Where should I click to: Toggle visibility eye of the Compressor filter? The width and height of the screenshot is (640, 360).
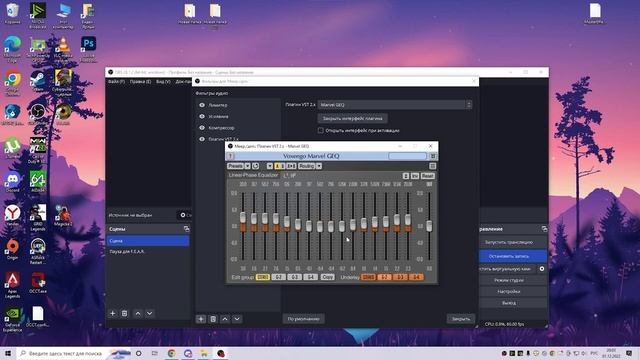[x=202, y=128]
